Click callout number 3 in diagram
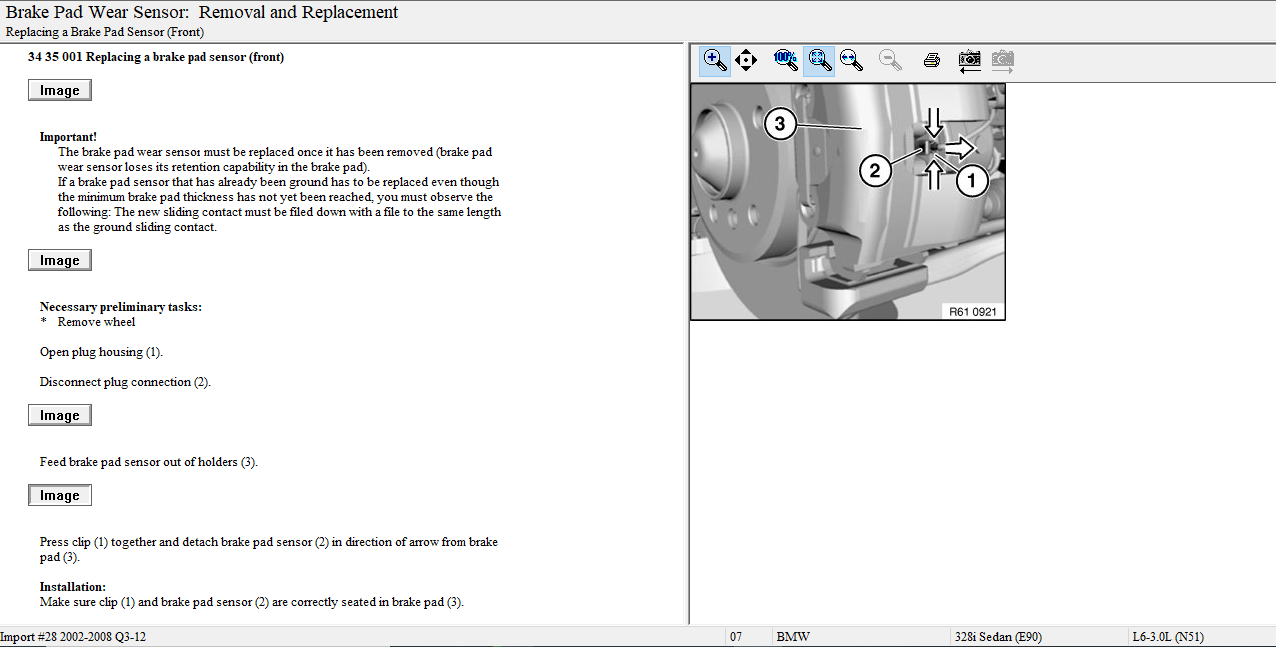This screenshot has width=1276, height=647. [x=780, y=125]
